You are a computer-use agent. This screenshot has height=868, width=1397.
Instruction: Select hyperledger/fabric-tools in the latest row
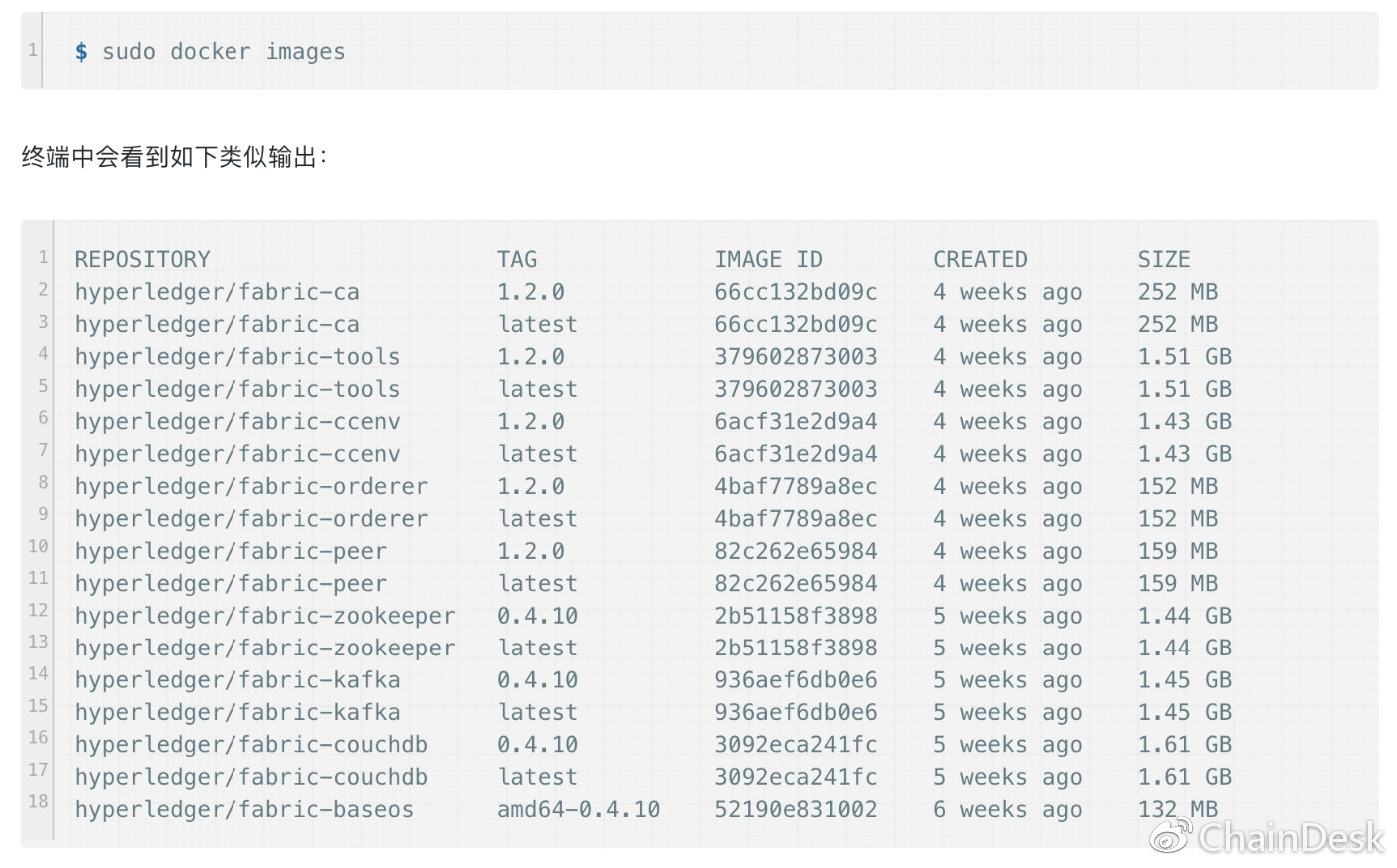[237, 389]
